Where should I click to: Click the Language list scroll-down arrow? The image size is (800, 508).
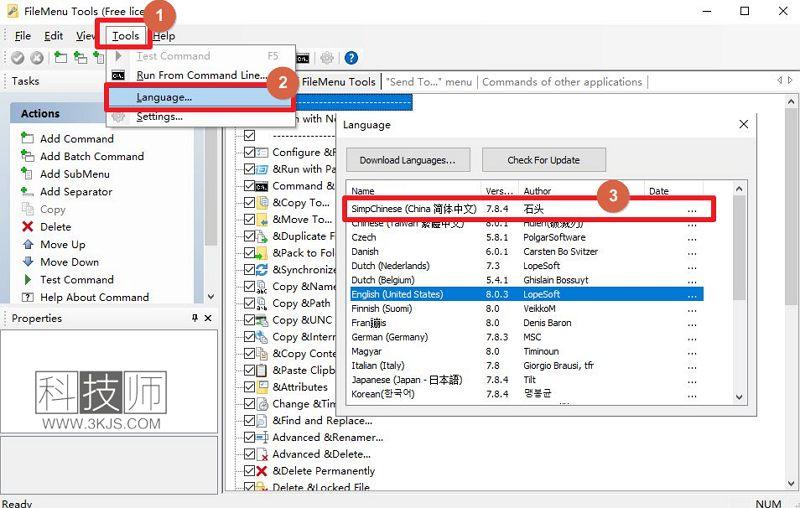739,397
